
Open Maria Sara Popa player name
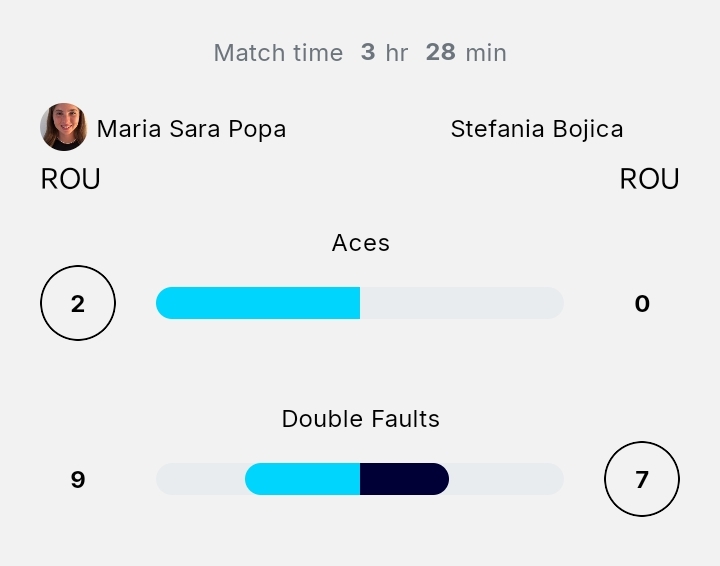(x=191, y=129)
